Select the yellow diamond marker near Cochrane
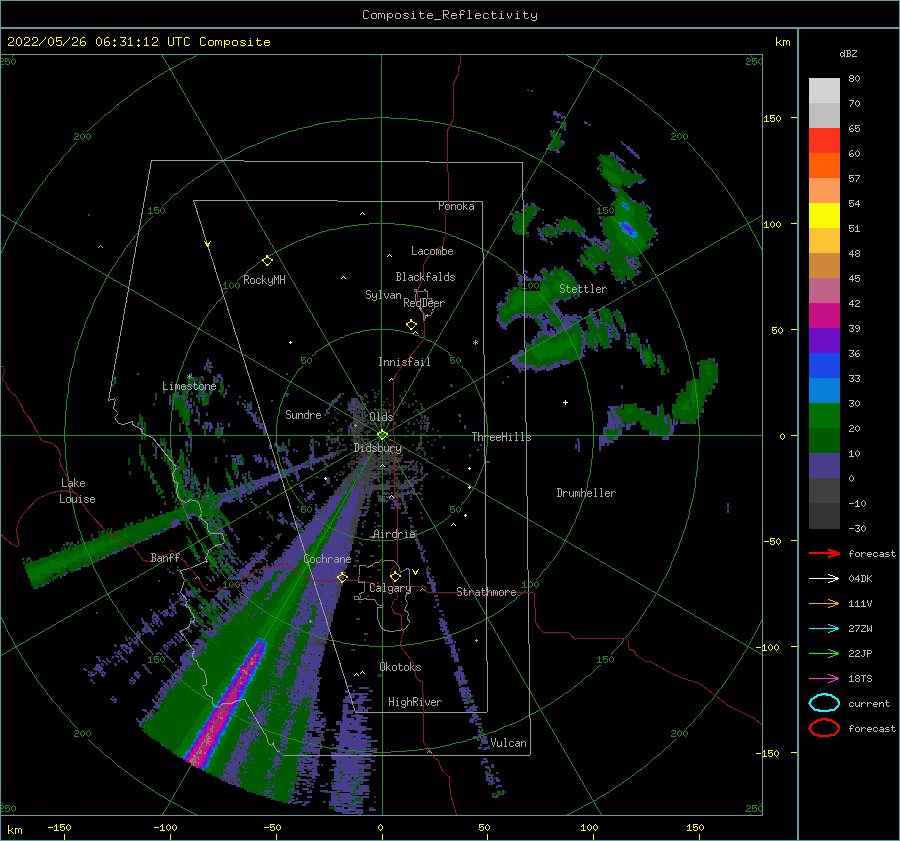This screenshot has height=841, width=900. click(342, 577)
